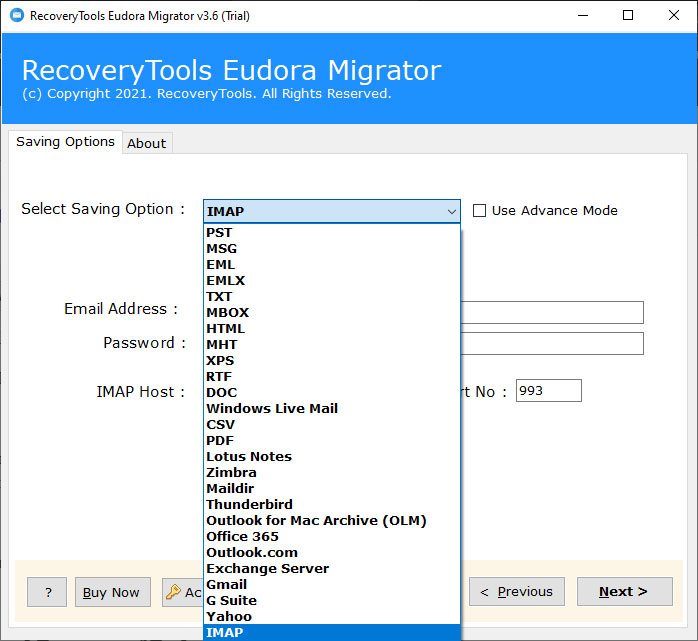Click the Buy Now button
Screen dimensions: 698x641
point(113,592)
